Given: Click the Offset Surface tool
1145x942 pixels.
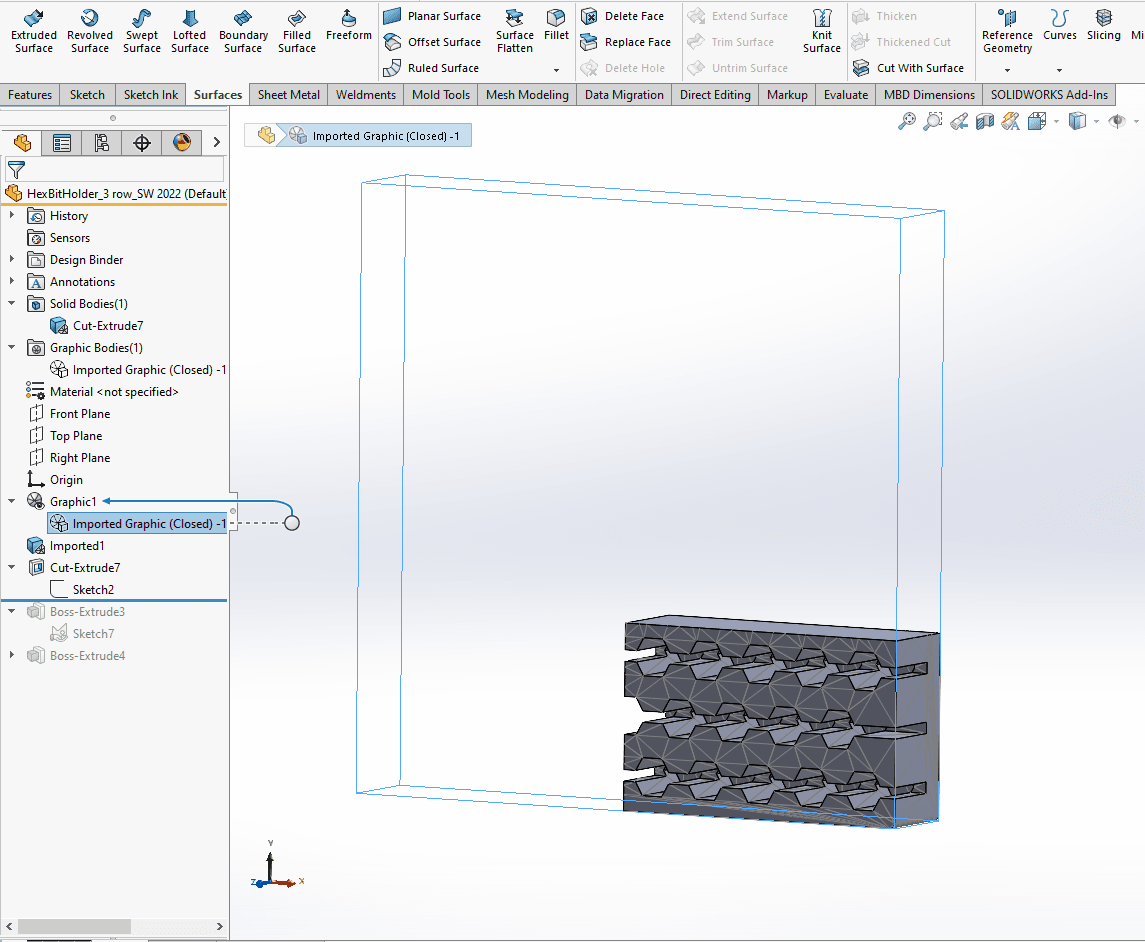Looking at the screenshot, I should point(432,42).
